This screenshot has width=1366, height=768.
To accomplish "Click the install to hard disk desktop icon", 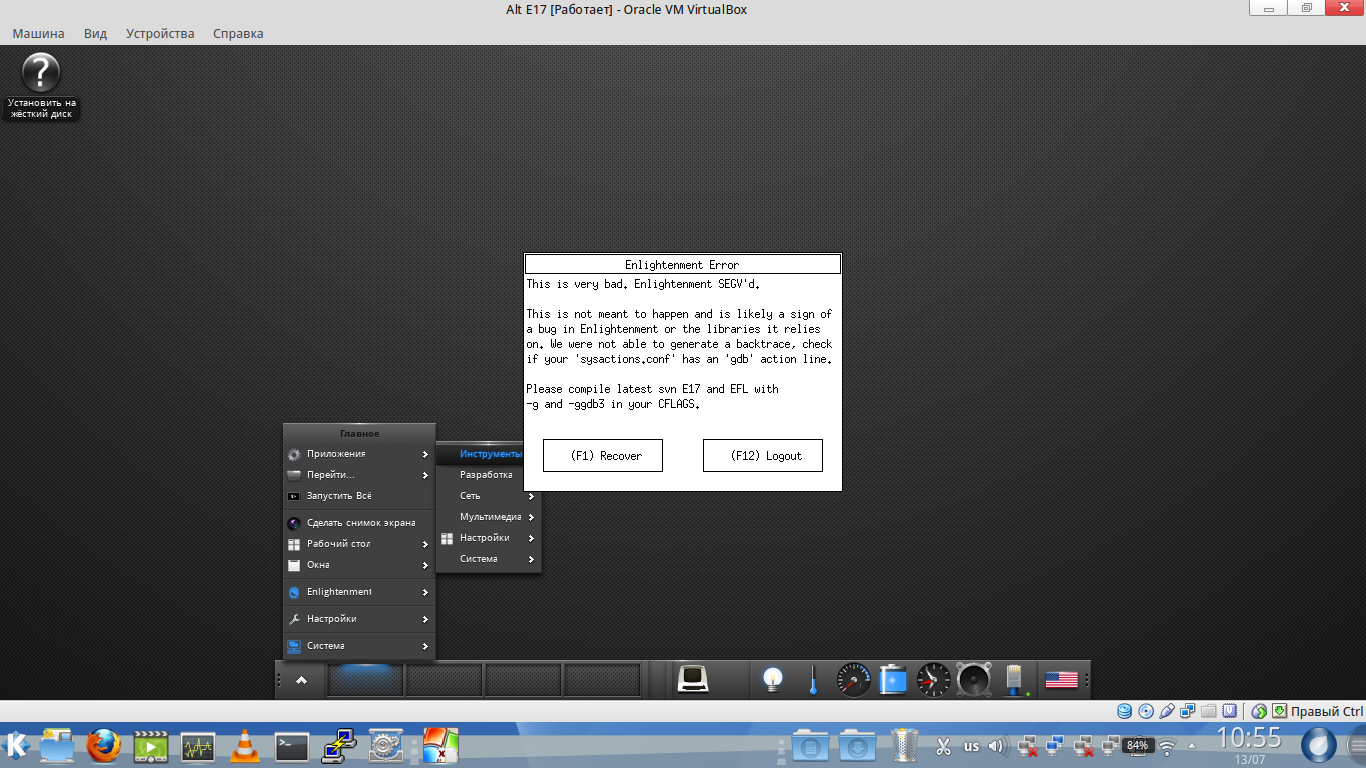I will coord(41,86).
